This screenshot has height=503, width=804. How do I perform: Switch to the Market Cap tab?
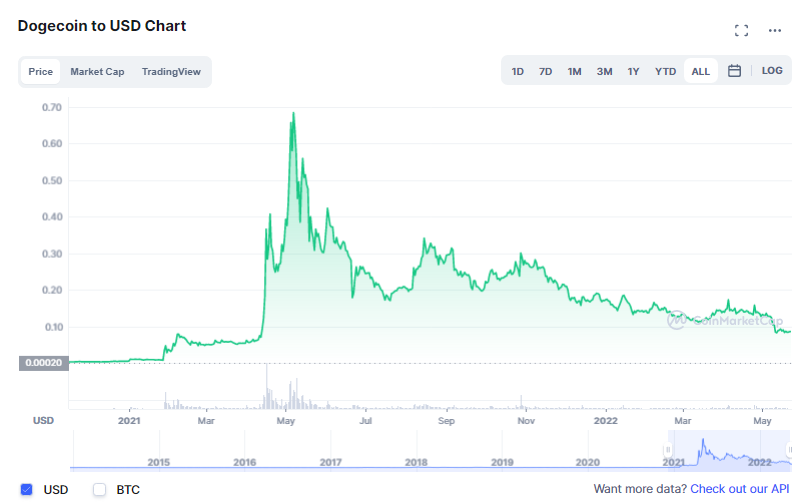click(x=97, y=72)
